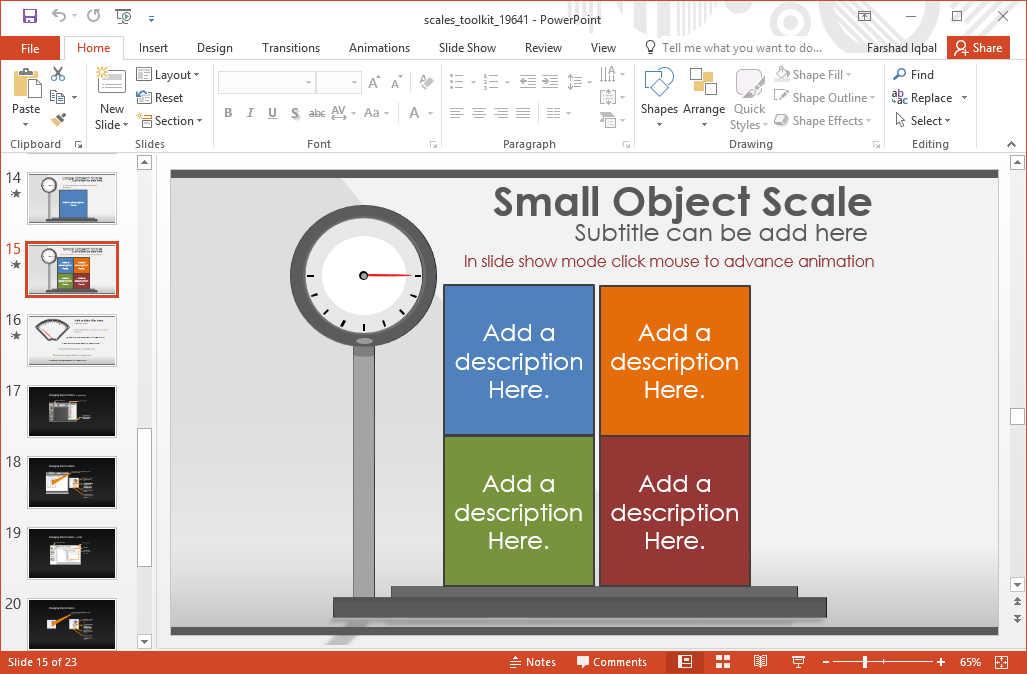Image resolution: width=1027 pixels, height=674 pixels.
Task: Switch to the Animations ribbon tab
Action: pos(379,47)
